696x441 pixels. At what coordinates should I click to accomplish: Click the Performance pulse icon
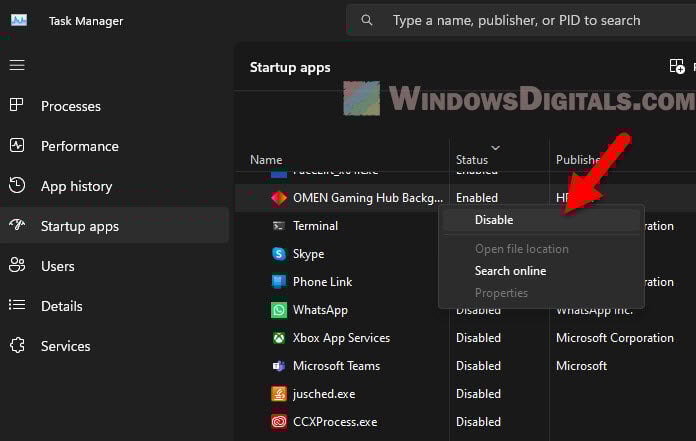pyautogui.click(x=17, y=145)
